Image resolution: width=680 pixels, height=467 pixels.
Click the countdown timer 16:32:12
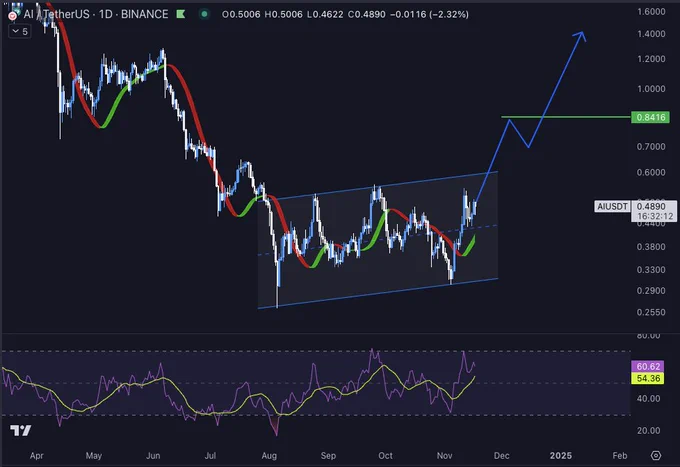coord(655,216)
